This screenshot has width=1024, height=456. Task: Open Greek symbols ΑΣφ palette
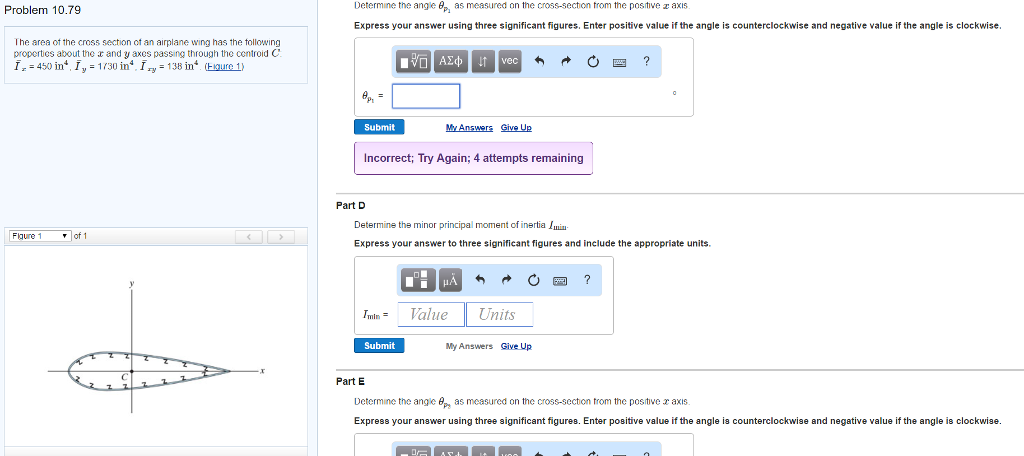click(451, 61)
